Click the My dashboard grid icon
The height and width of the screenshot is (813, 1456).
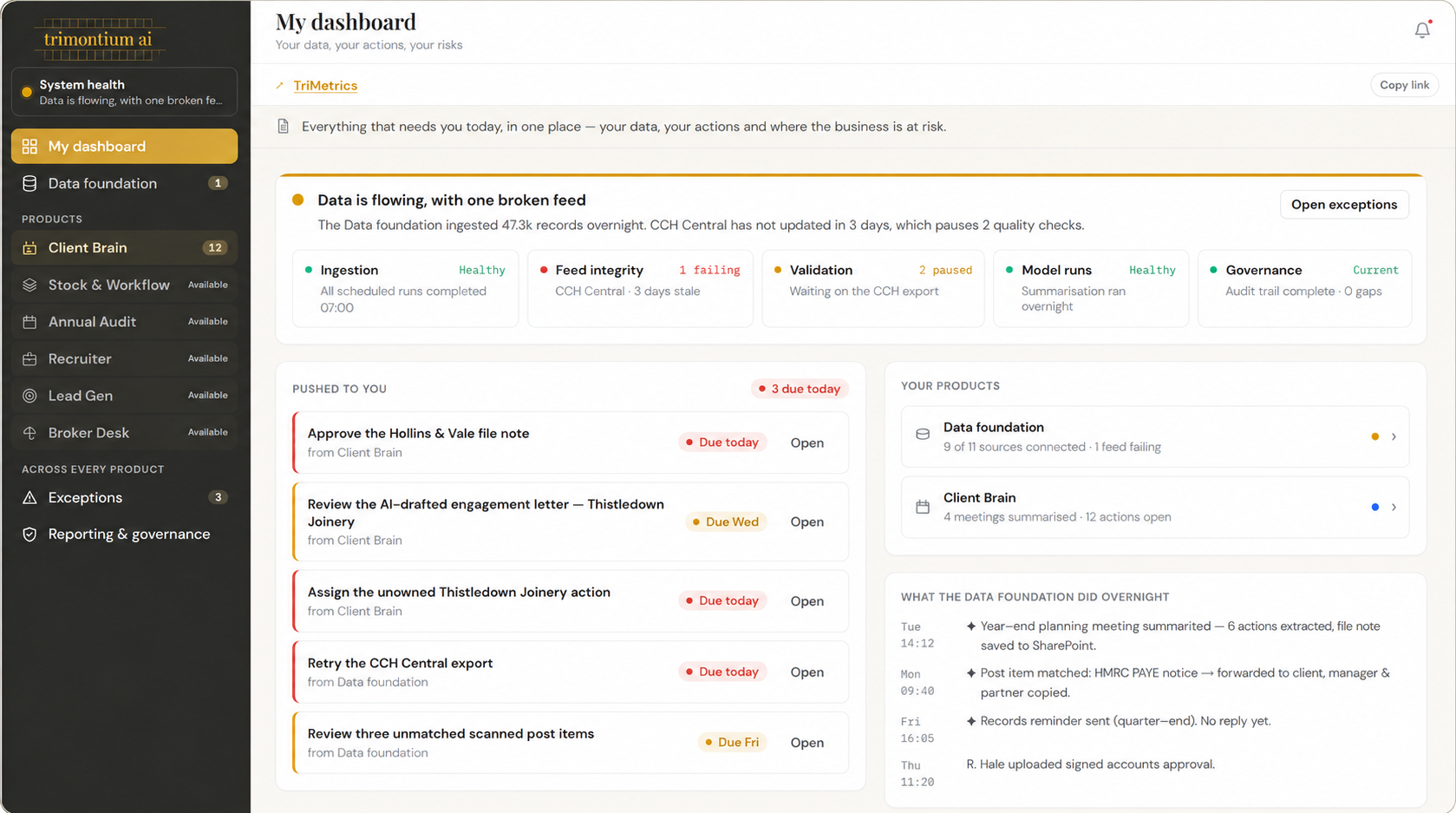29,146
